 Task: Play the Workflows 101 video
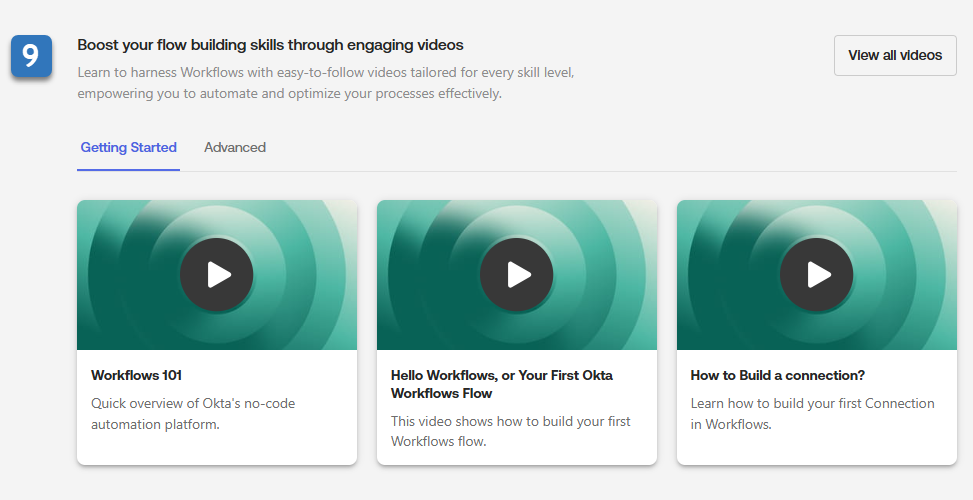pyautogui.click(x=216, y=275)
